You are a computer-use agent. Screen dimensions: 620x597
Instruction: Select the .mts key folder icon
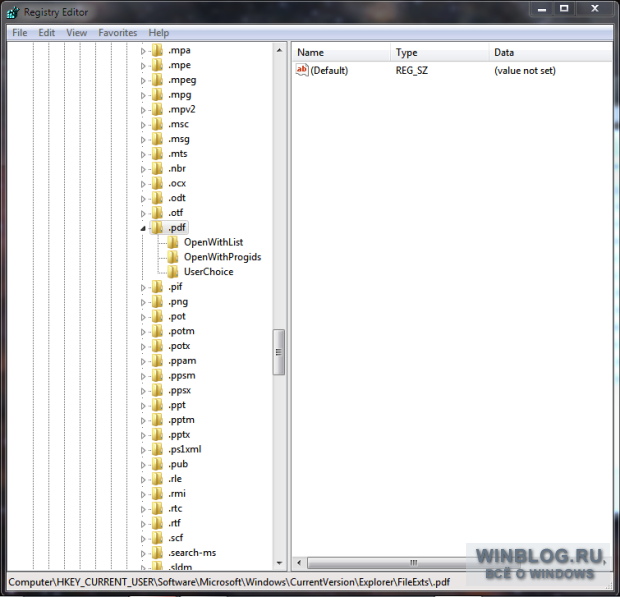(x=157, y=153)
